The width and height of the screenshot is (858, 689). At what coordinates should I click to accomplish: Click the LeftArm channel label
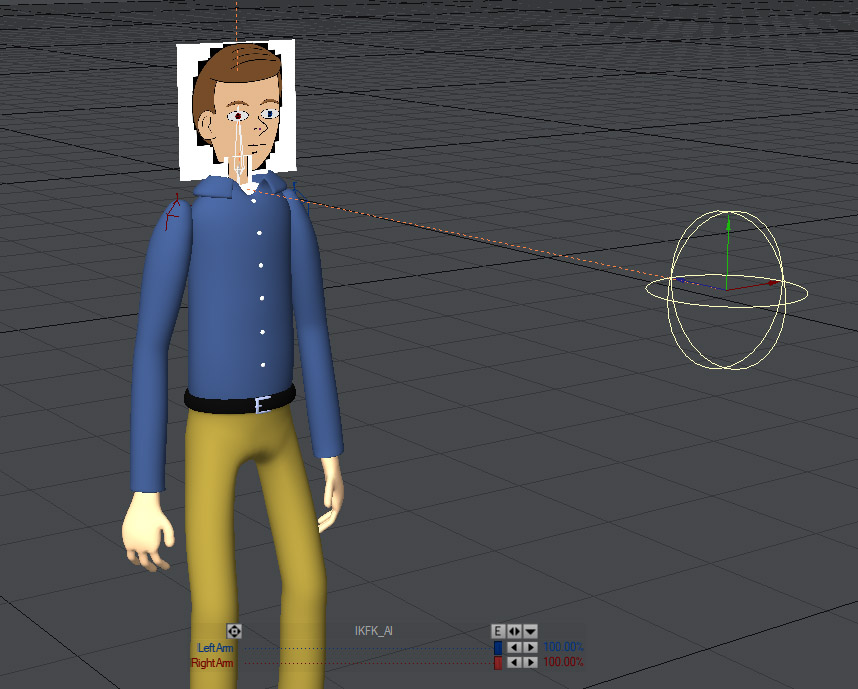[215, 648]
